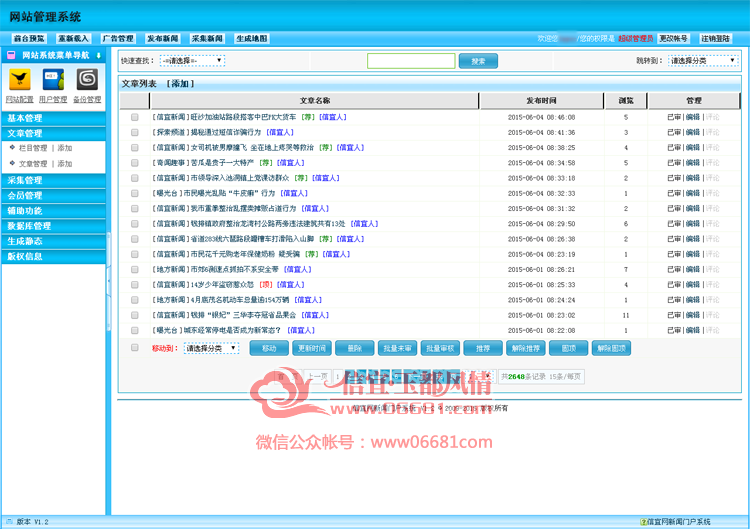Screen dimensions: 750x529
Task: Tick checkbox for 14岁少年盗窃惹众怒
Action: tap(134, 285)
